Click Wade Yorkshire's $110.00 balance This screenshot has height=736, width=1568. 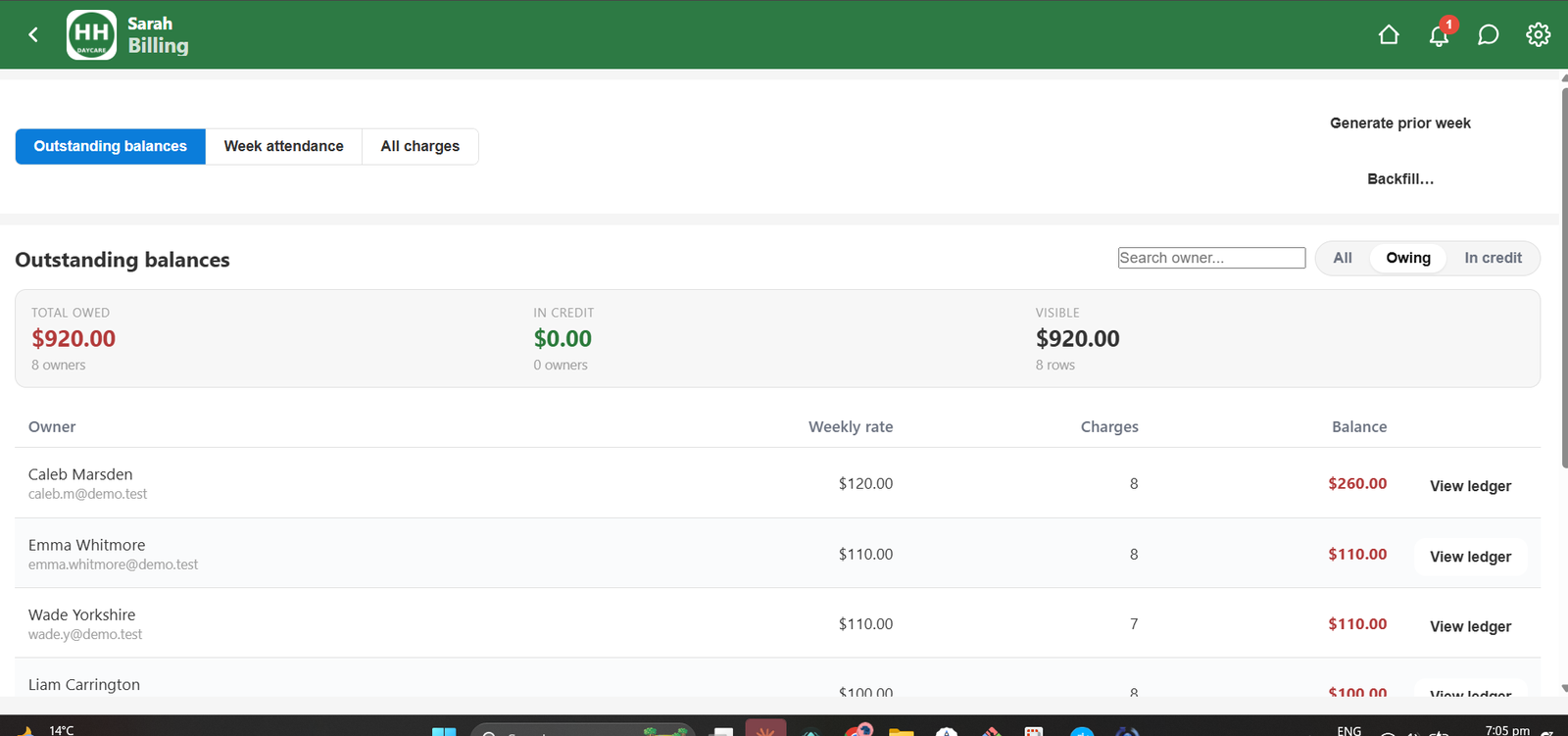[x=1357, y=623]
